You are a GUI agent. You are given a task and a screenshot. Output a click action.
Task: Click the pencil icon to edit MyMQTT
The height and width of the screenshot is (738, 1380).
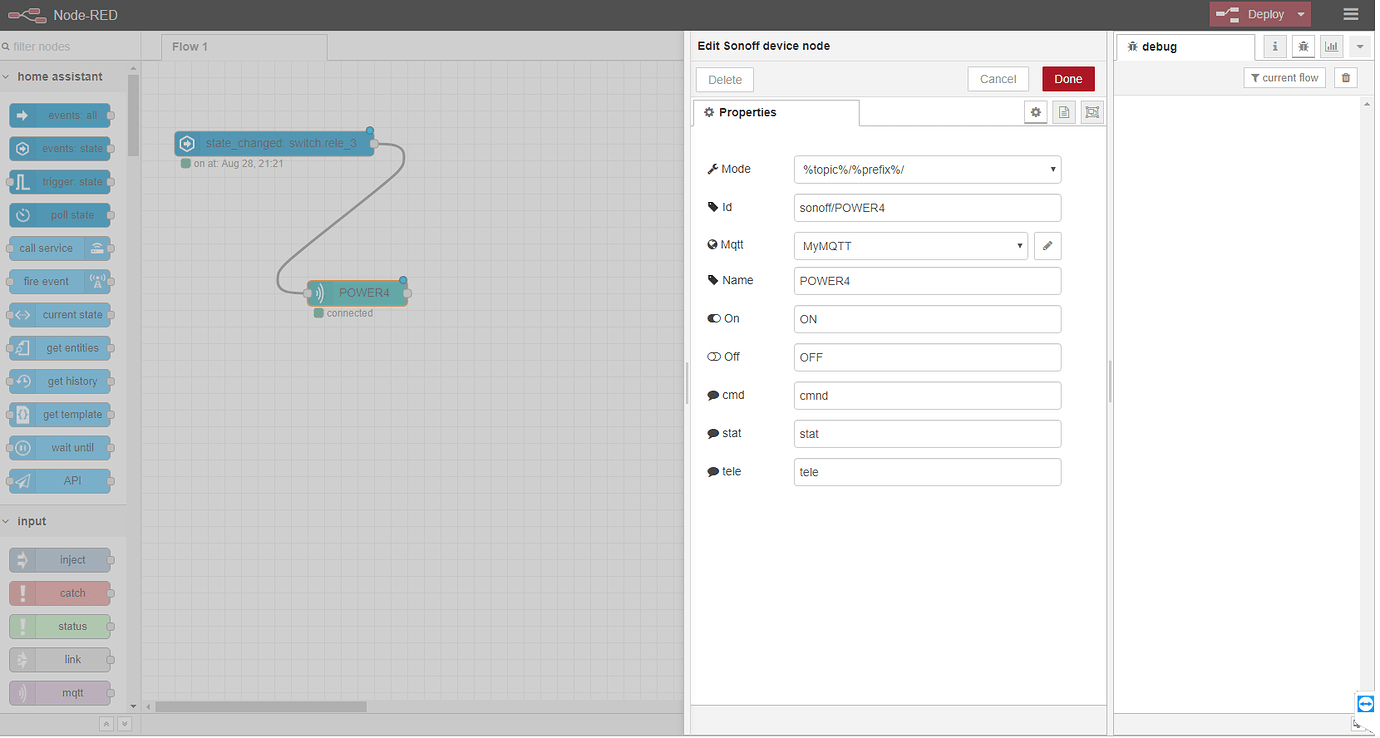coord(1047,245)
